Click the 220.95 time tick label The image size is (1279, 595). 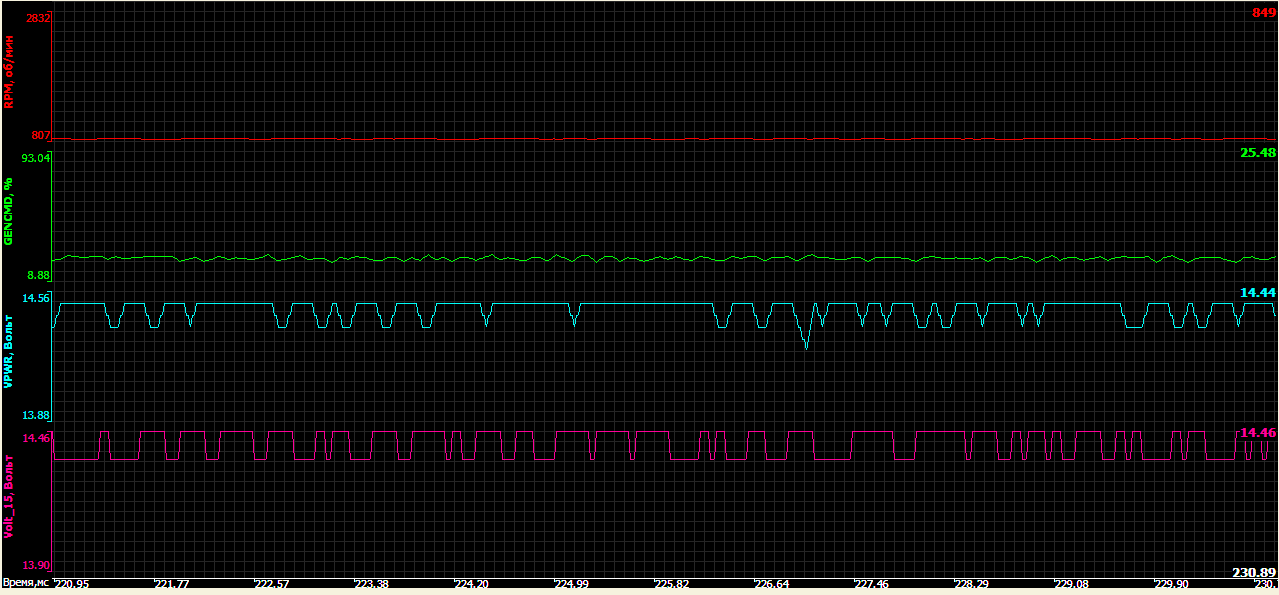(72, 584)
